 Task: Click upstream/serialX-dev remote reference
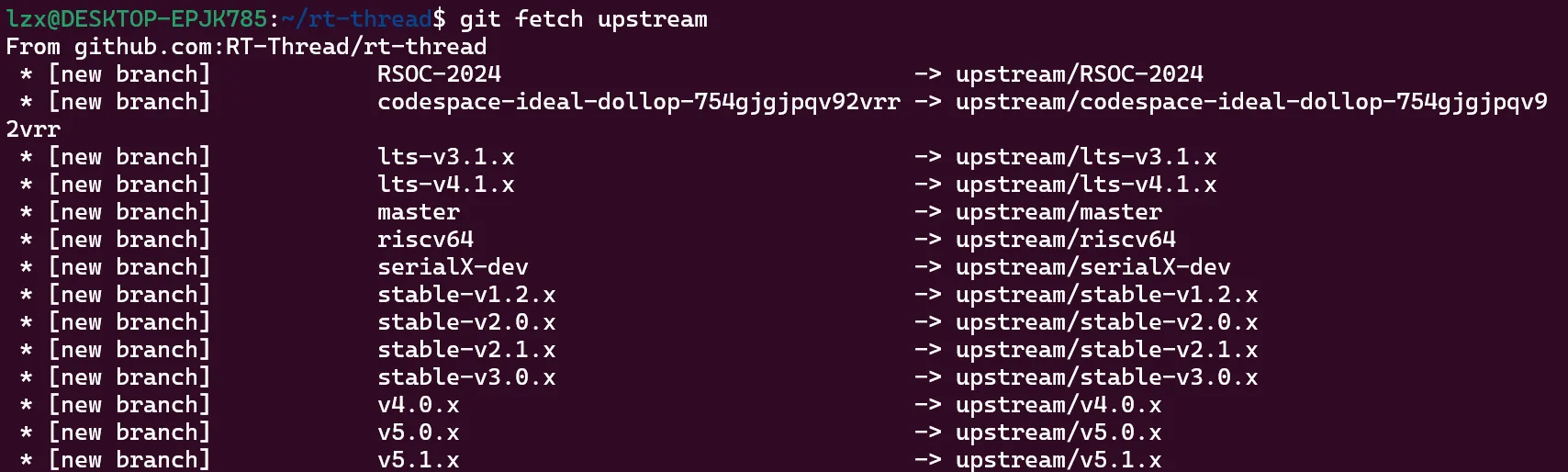coord(1092,267)
